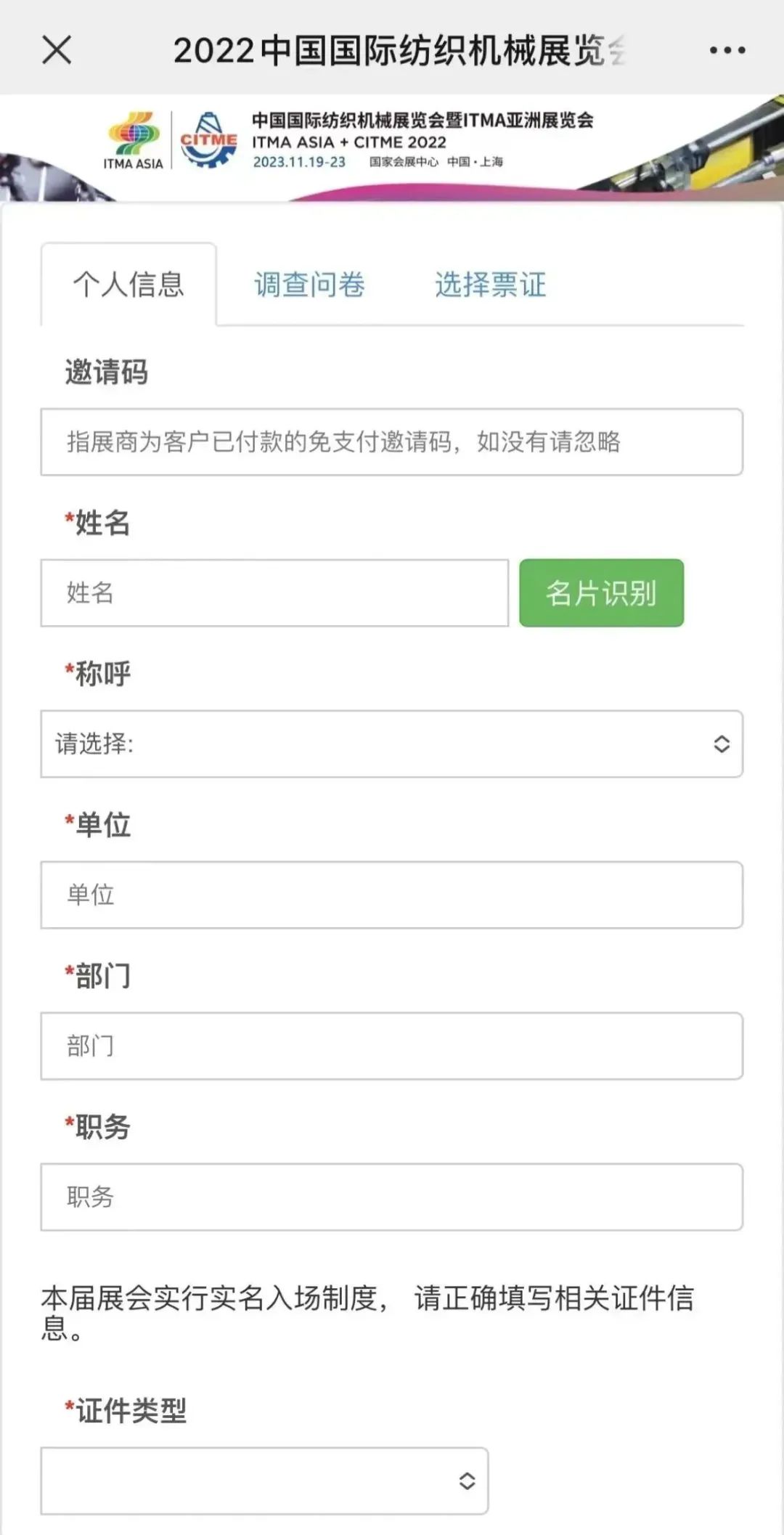Image resolution: width=784 pixels, height=1535 pixels.
Task: Focus the 邀请码 invitation code field
Action: 391,441
